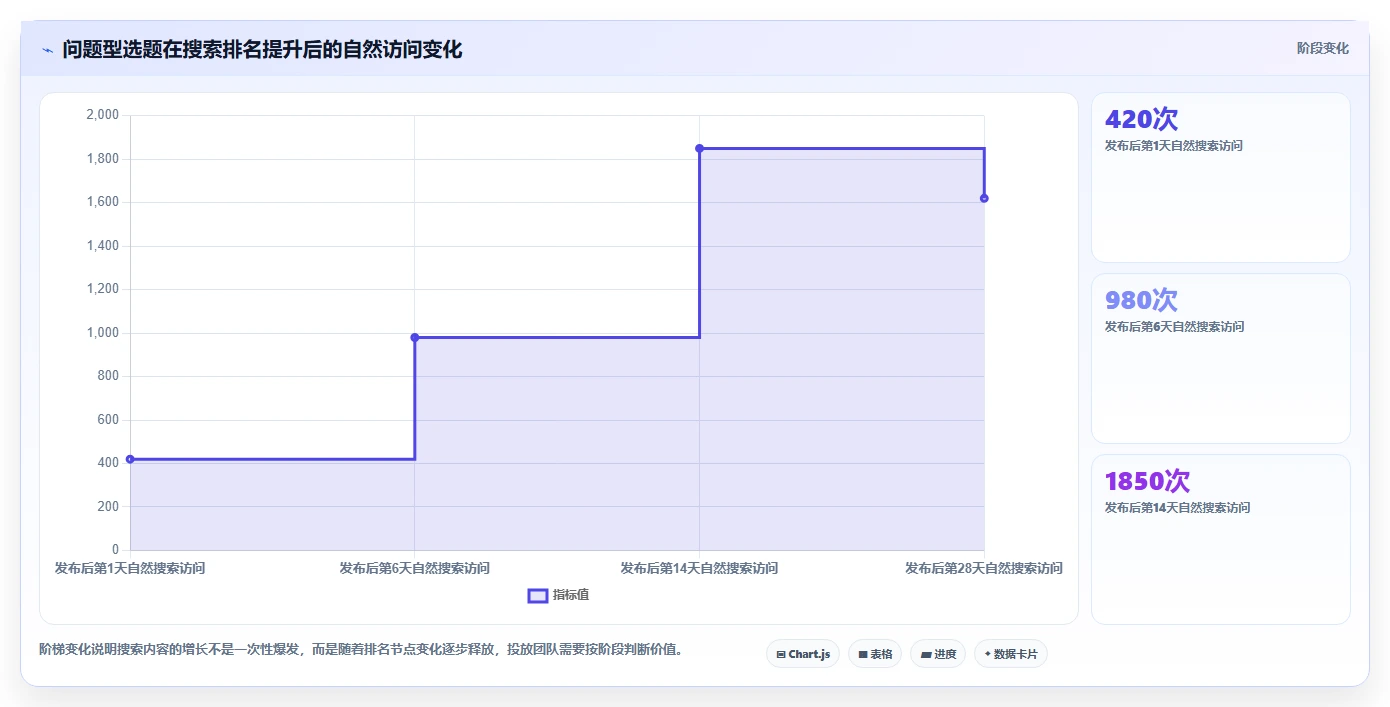Click the y-axis value 1,600
This screenshot has width=1390, height=707.
103,202
